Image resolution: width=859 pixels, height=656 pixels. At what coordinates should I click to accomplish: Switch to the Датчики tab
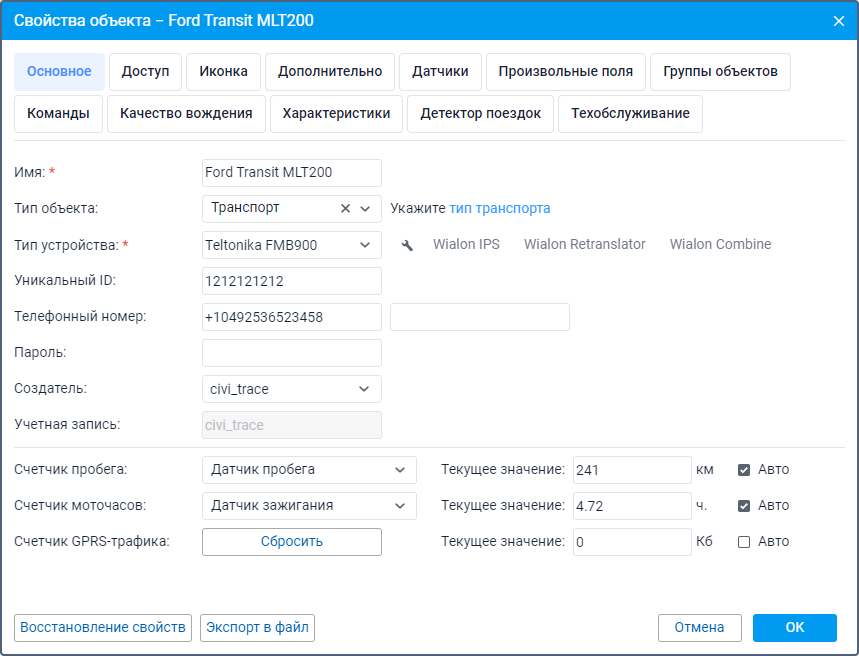click(x=440, y=72)
